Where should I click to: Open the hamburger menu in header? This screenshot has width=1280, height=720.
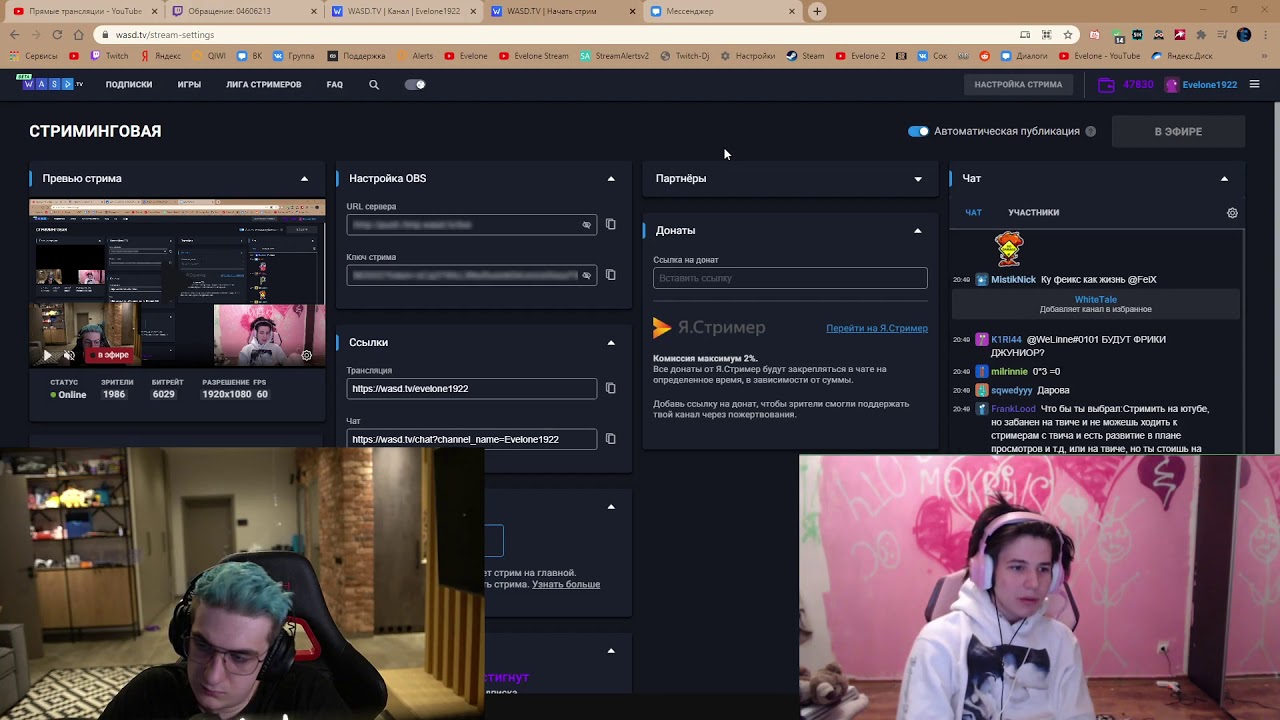pyautogui.click(x=1254, y=85)
